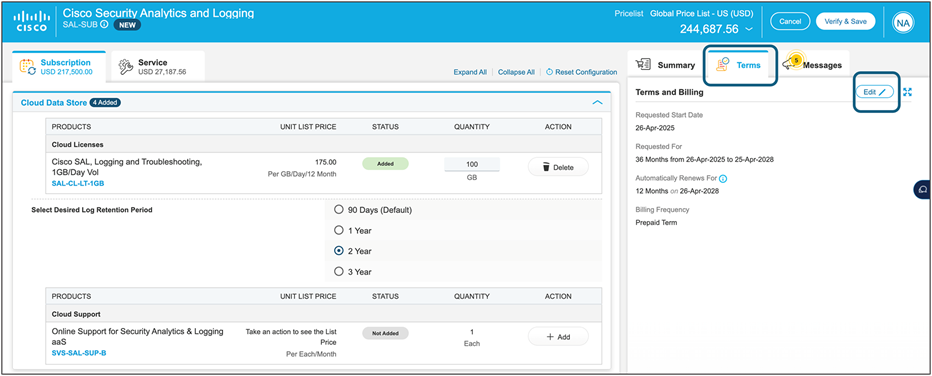Edit the Terms and Billing details

click(875, 92)
